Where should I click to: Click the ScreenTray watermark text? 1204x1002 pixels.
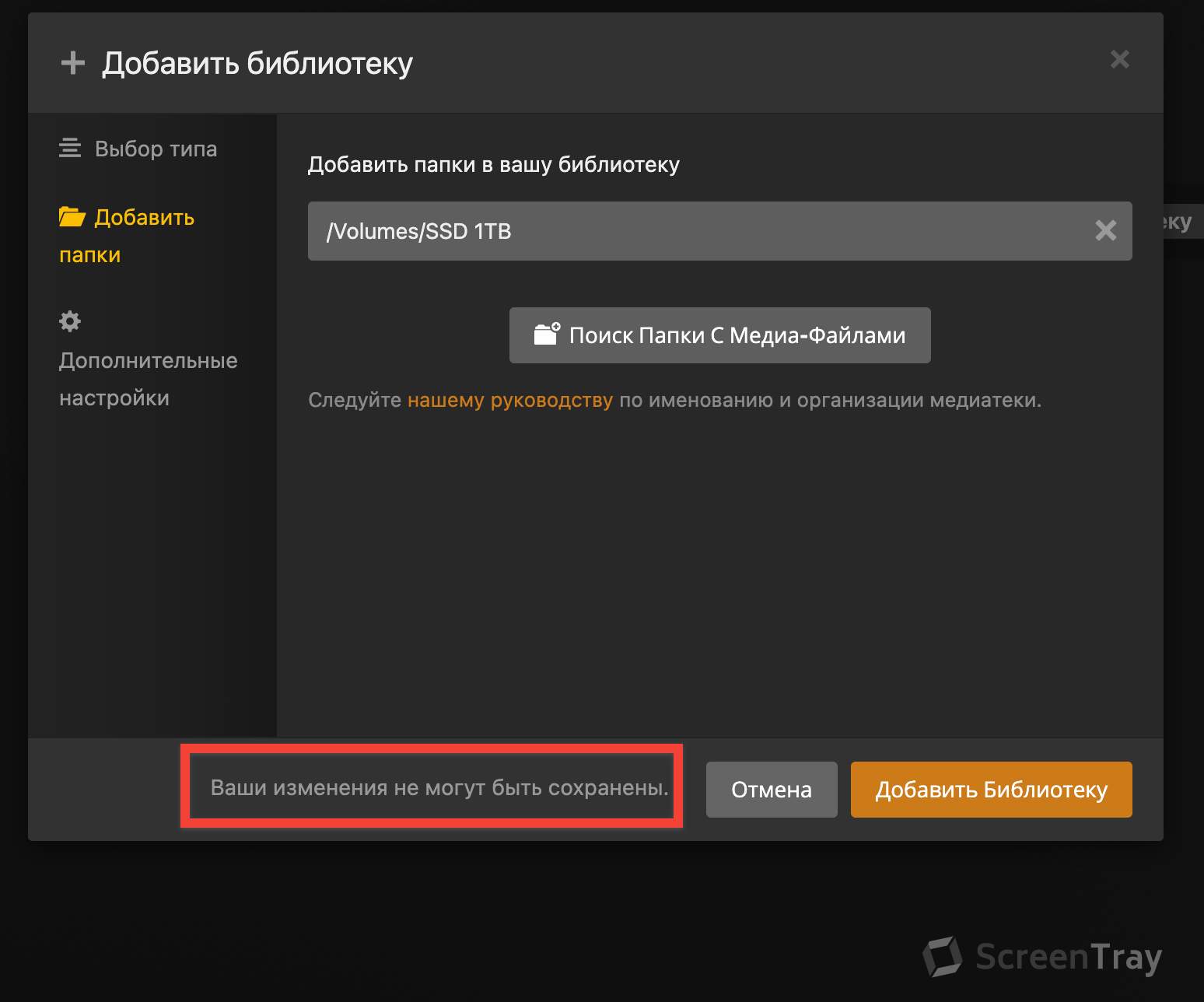coord(1068,957)
